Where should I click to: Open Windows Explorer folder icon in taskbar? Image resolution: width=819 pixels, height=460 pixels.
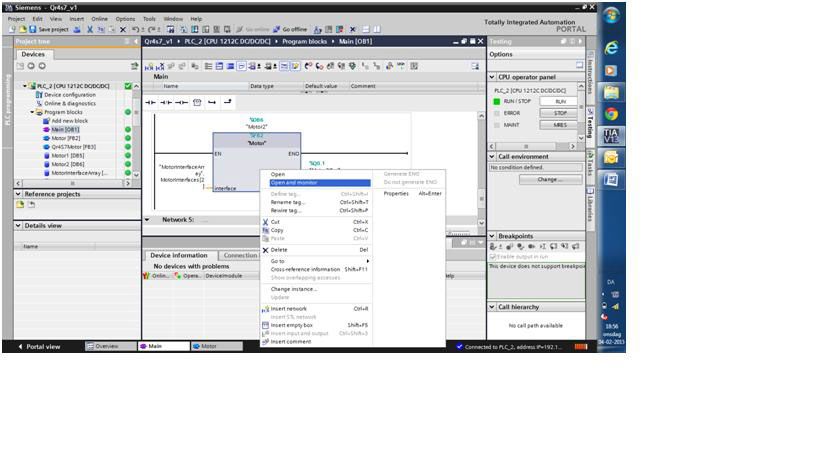click(x=611, y=92)
